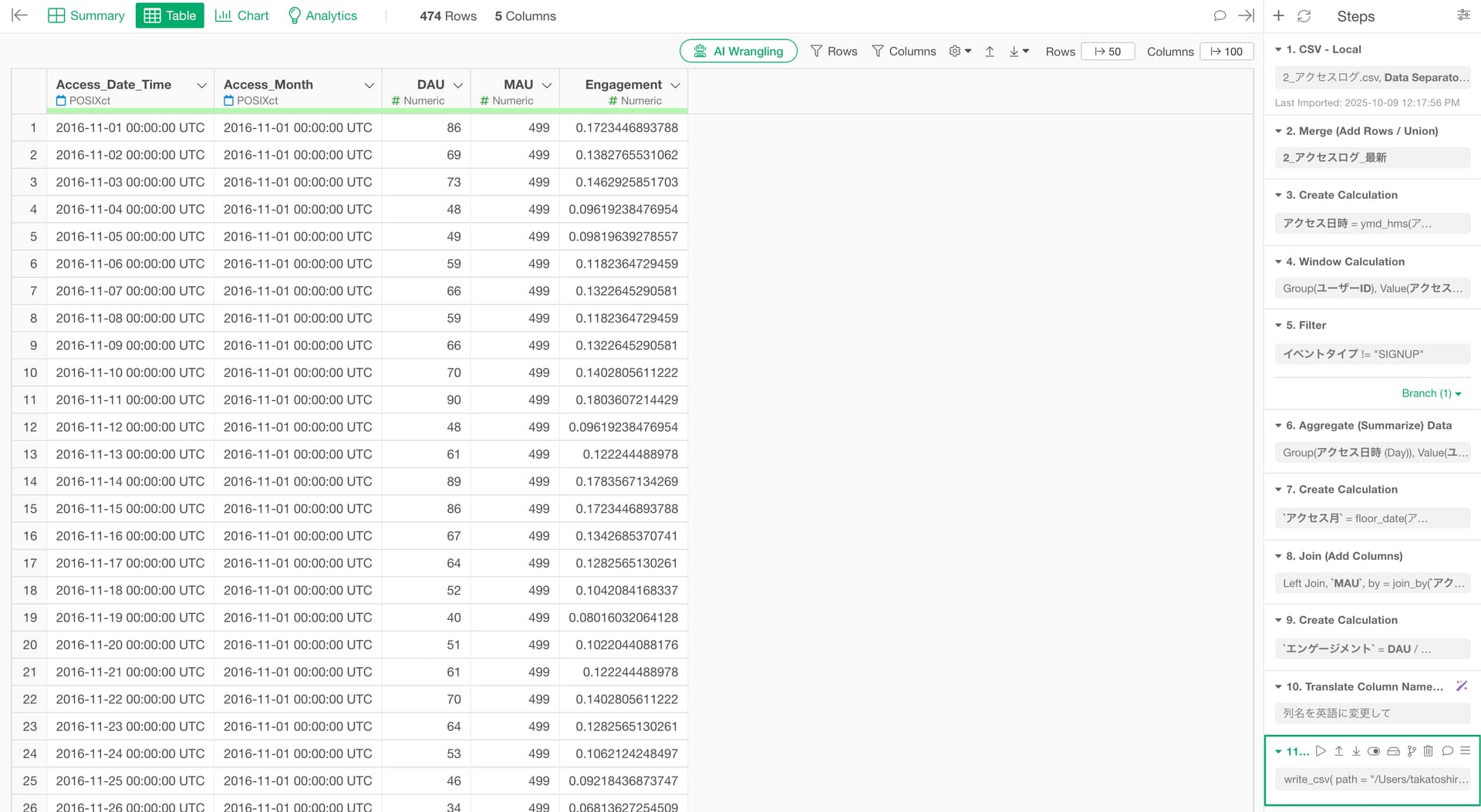
Task: Click the branch icon on step 11
Action: coord(1412,751)
